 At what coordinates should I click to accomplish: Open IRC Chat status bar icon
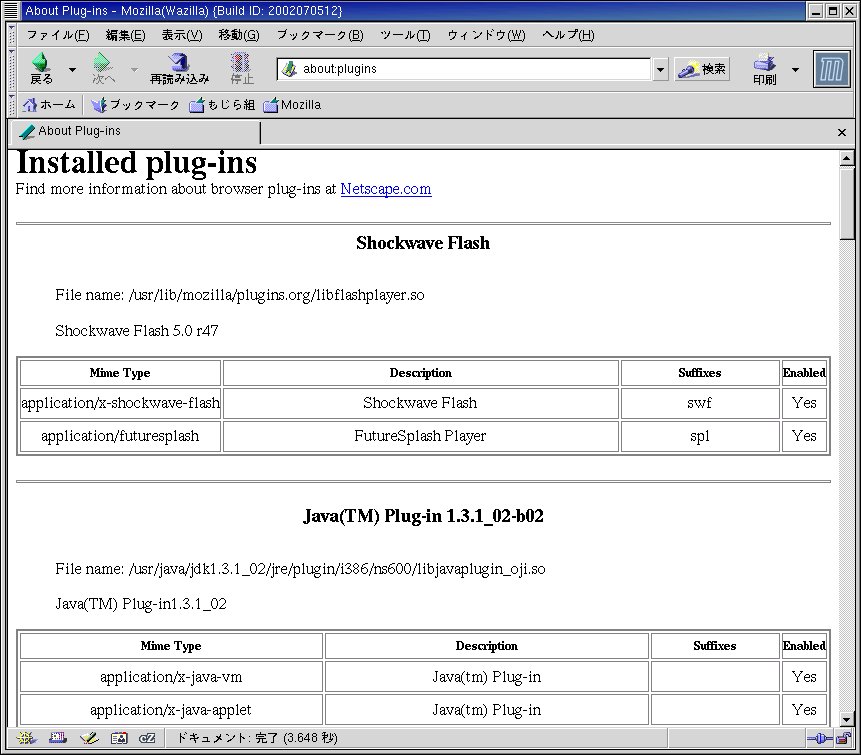tap(147, 739)
